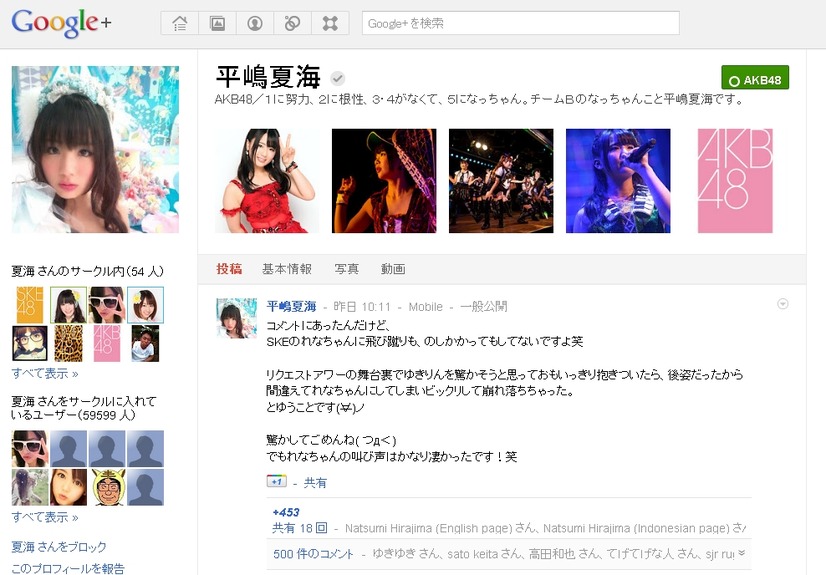This screenshot has height=575, width=826.
Task: Click the pink AKB48 circle avatar
Action: coord(107,343)
